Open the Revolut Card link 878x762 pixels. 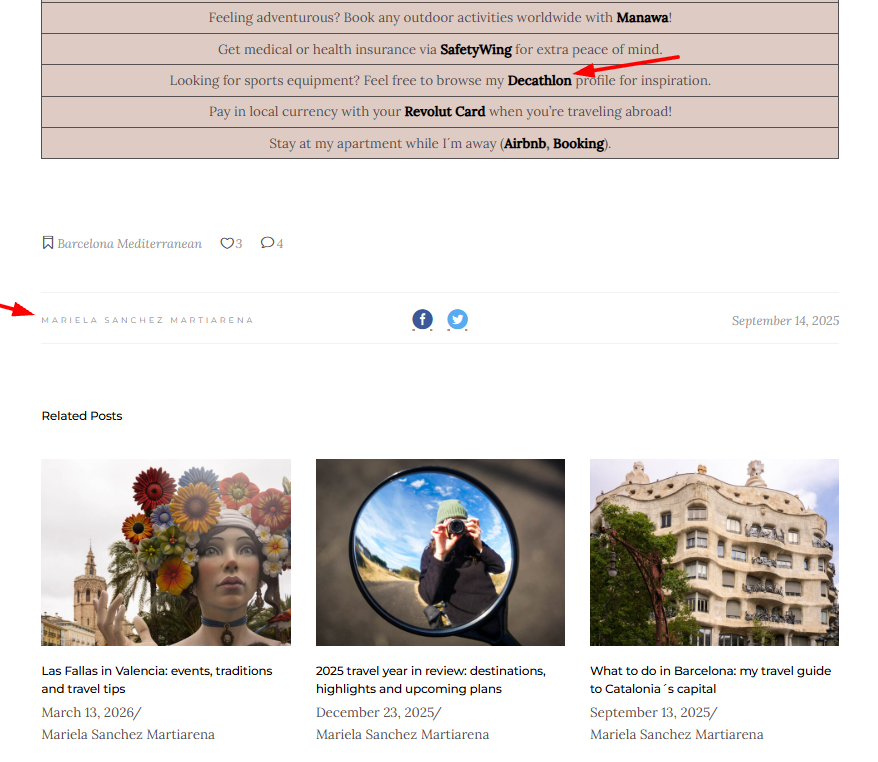coord(445,111)
